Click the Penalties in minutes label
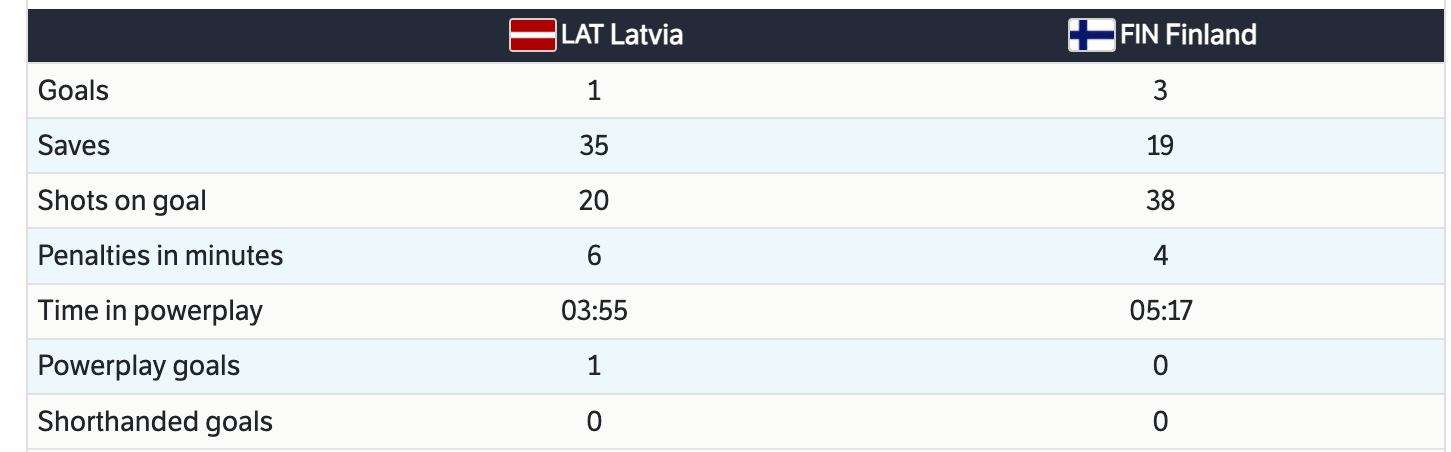1451x452 pixels. coord(160,256)
